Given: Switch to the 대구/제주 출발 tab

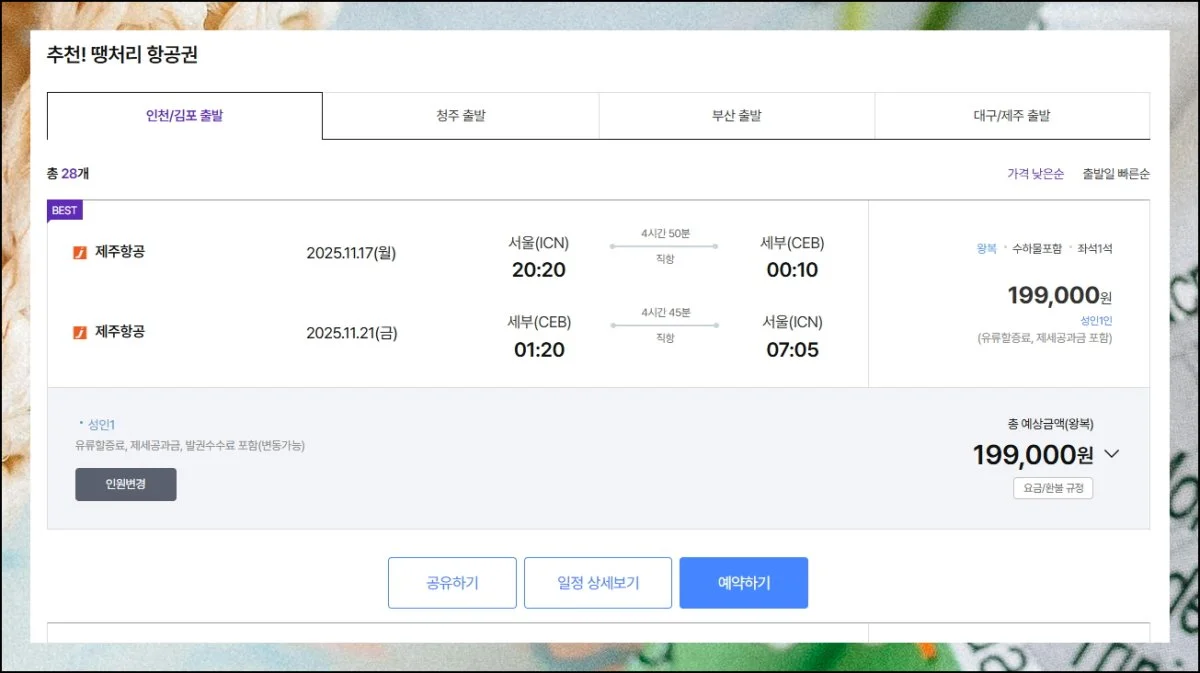Looking at the screenshot, I should pyautogui.click(x=1012, y=116).
